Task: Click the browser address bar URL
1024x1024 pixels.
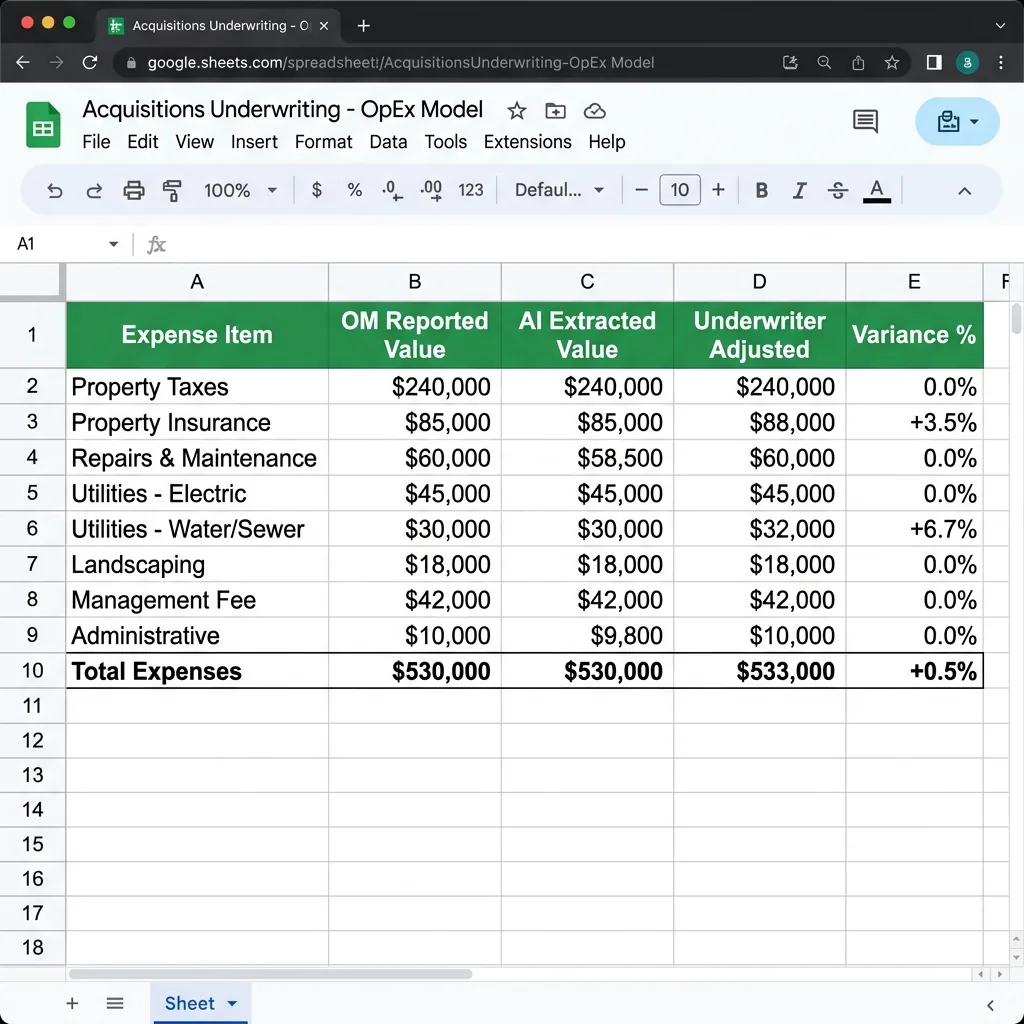Action: coord(400,63)
